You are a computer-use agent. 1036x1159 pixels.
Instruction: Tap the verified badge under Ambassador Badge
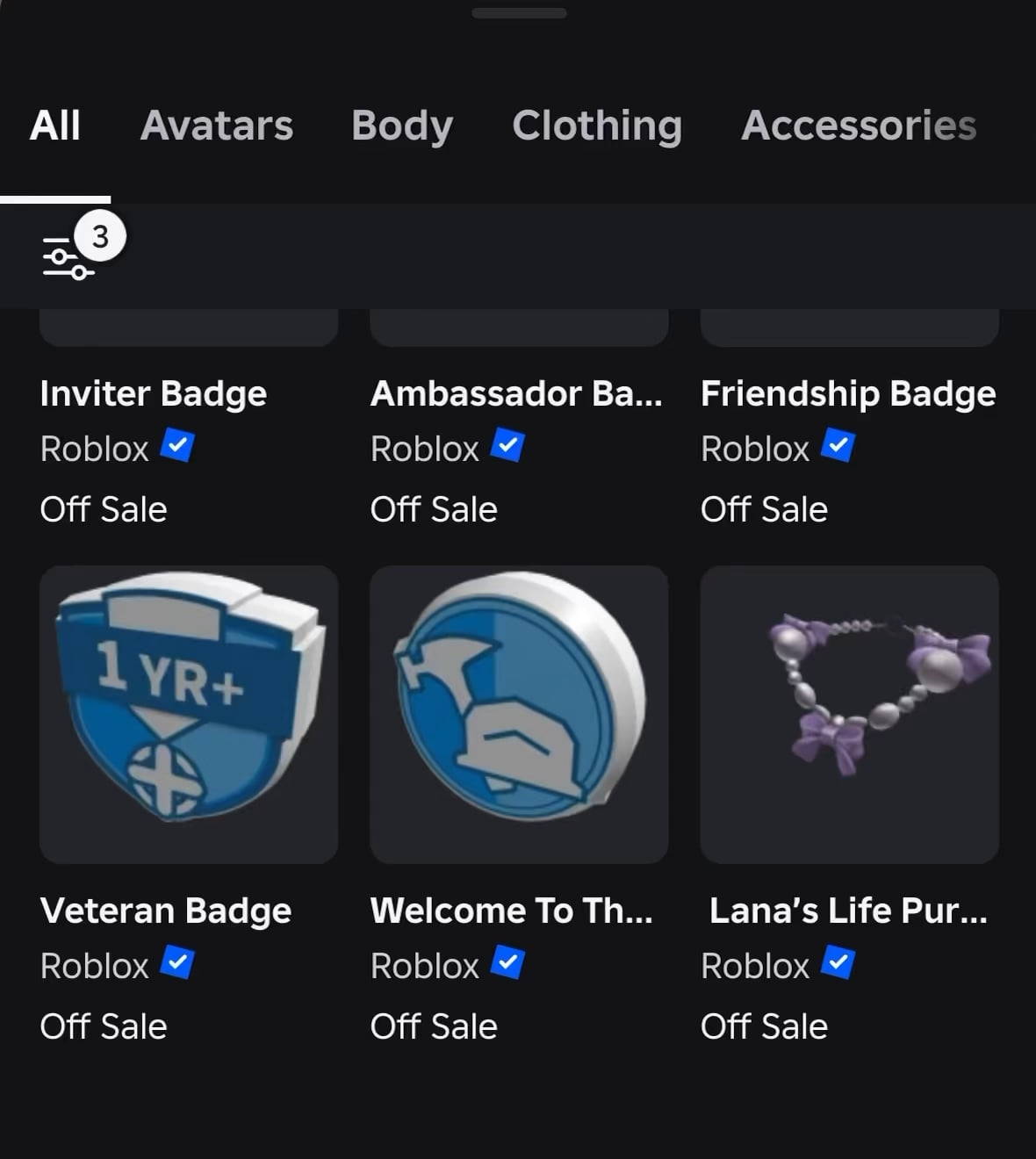point(507,447)
